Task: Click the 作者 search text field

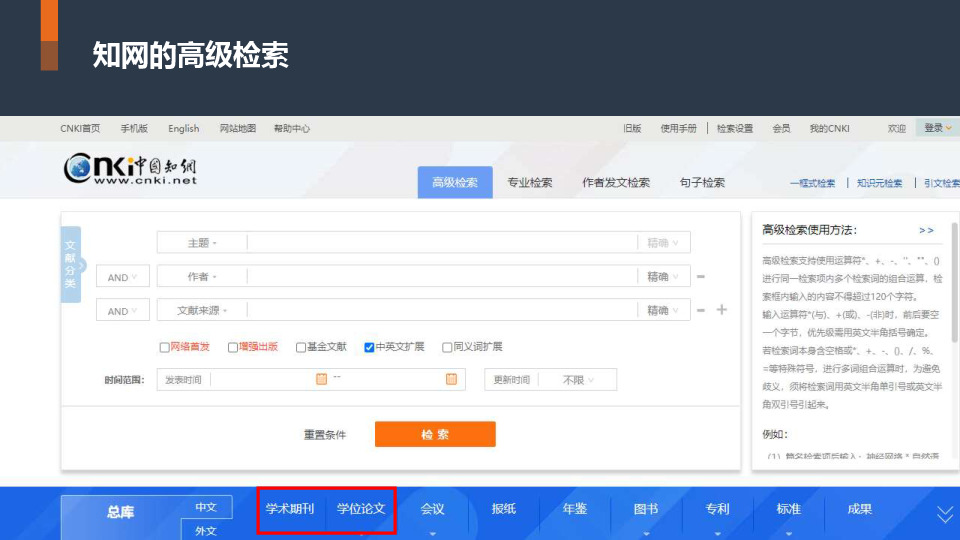Action: click(442, 277)
